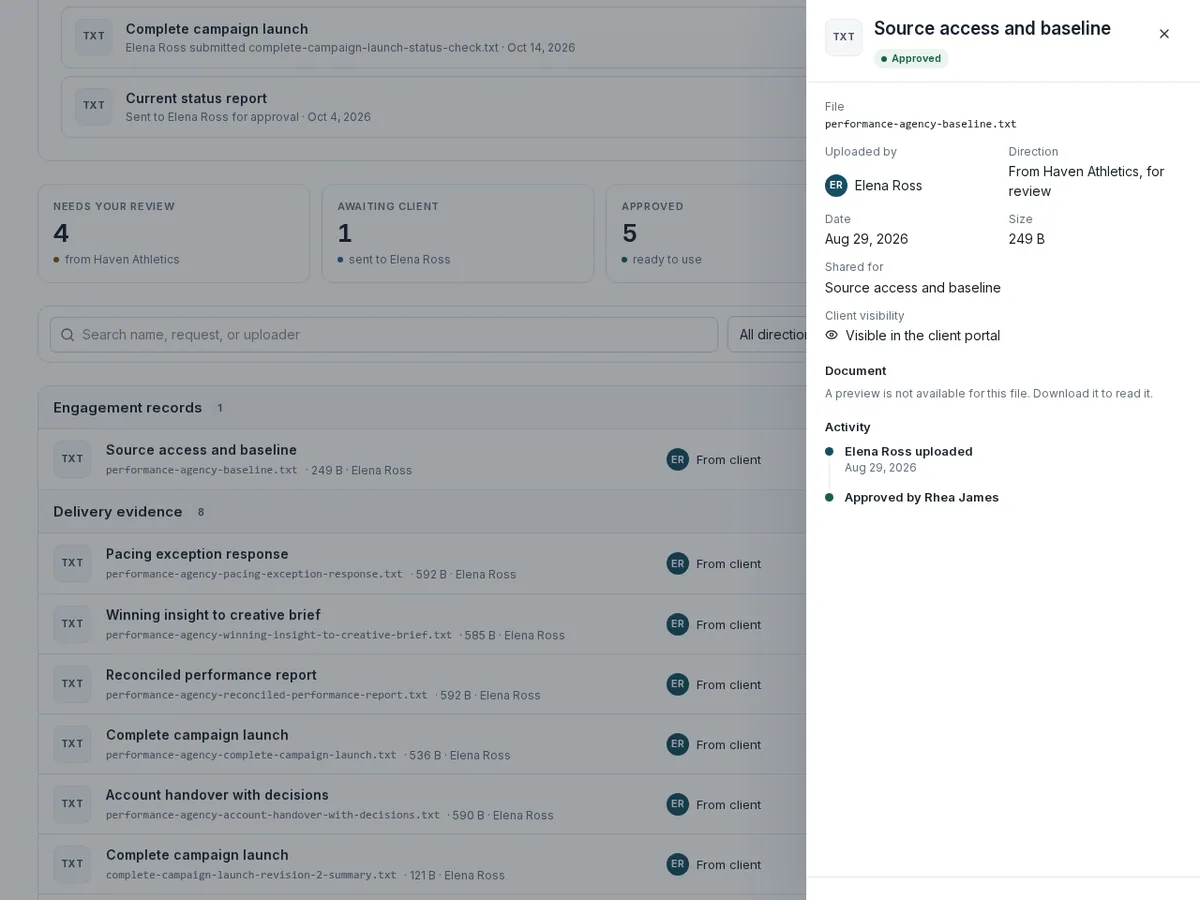Click TXT icon of the status-check submission card
1200x900 pixels.
pyautogui.click(x=94, y=37)
